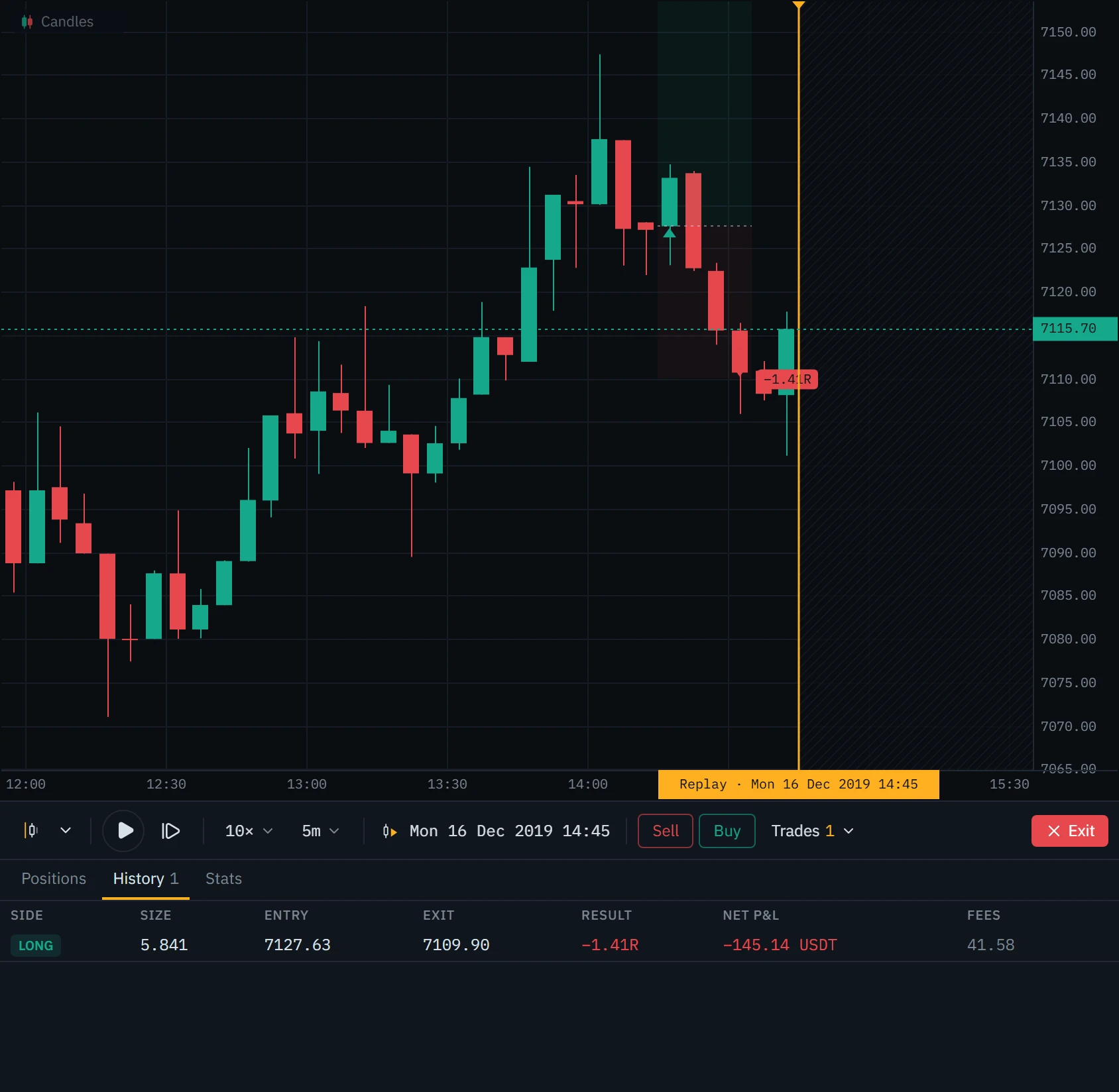Click the RESULT column header

click(606, 915)
